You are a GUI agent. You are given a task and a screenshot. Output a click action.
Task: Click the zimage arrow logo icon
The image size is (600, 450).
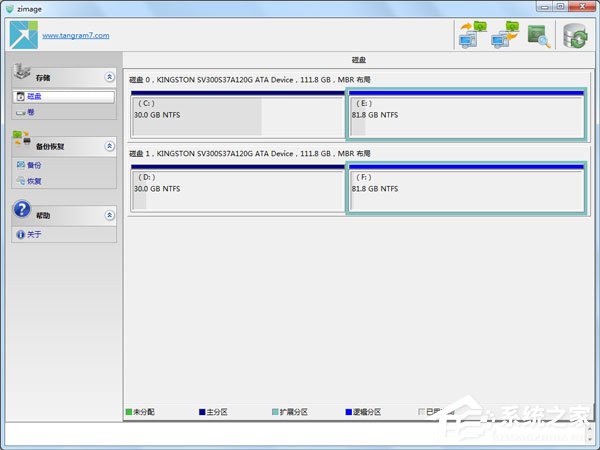[22, 35]
